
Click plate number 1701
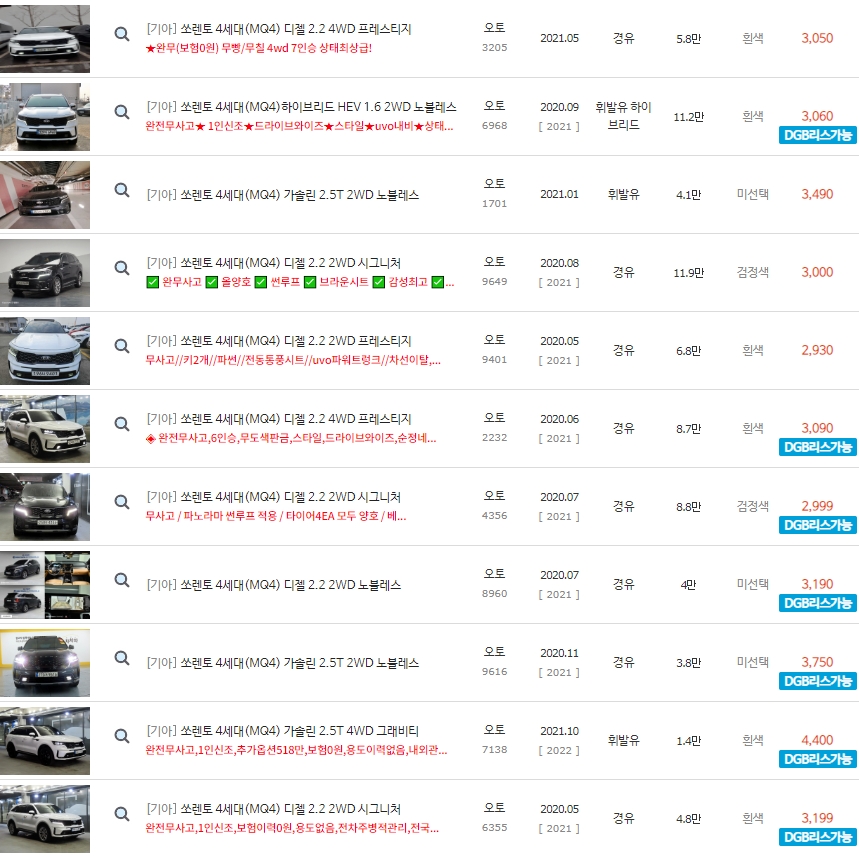click(x=494, y=204)
